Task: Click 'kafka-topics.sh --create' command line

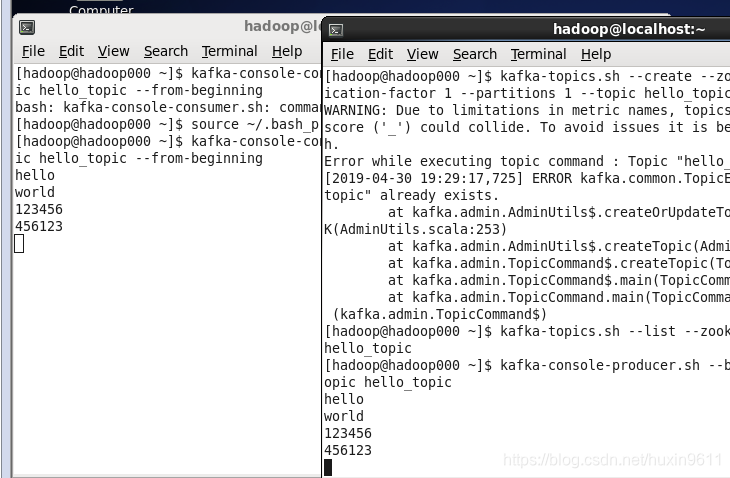Action: [x=527, y=76]
